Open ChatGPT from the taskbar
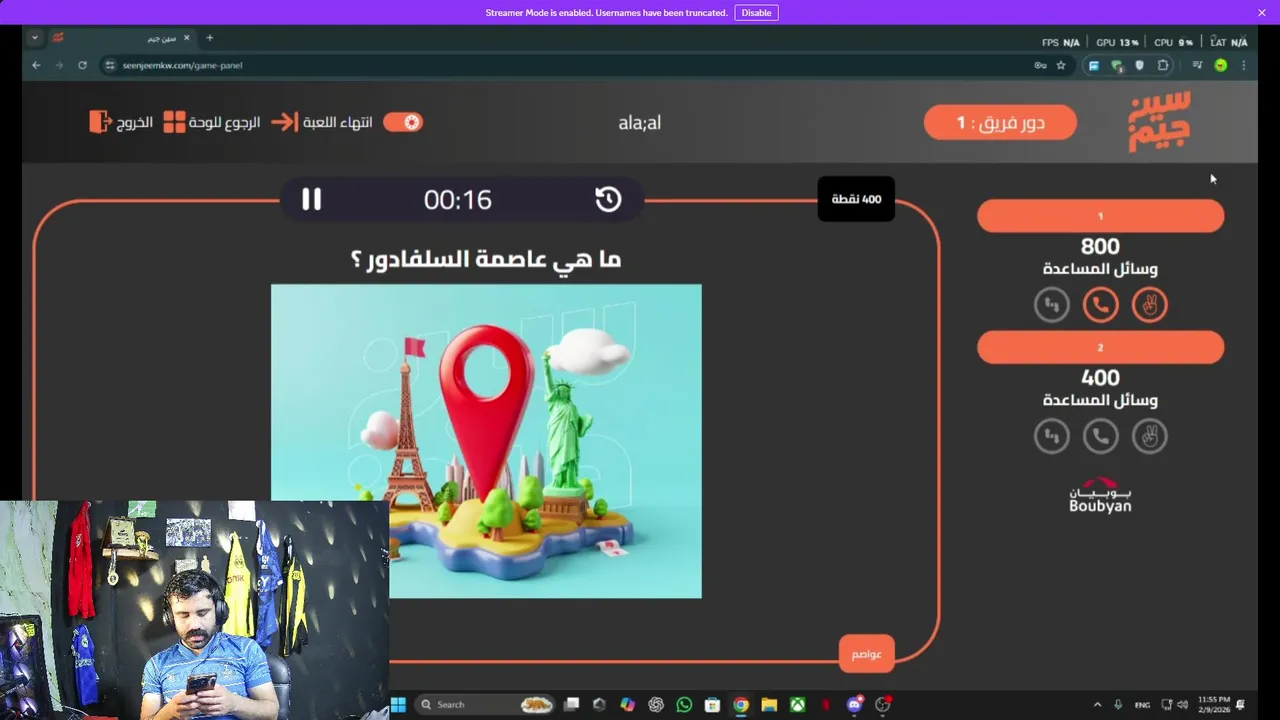The image size is (1280, 720). [x=656, y=704]
